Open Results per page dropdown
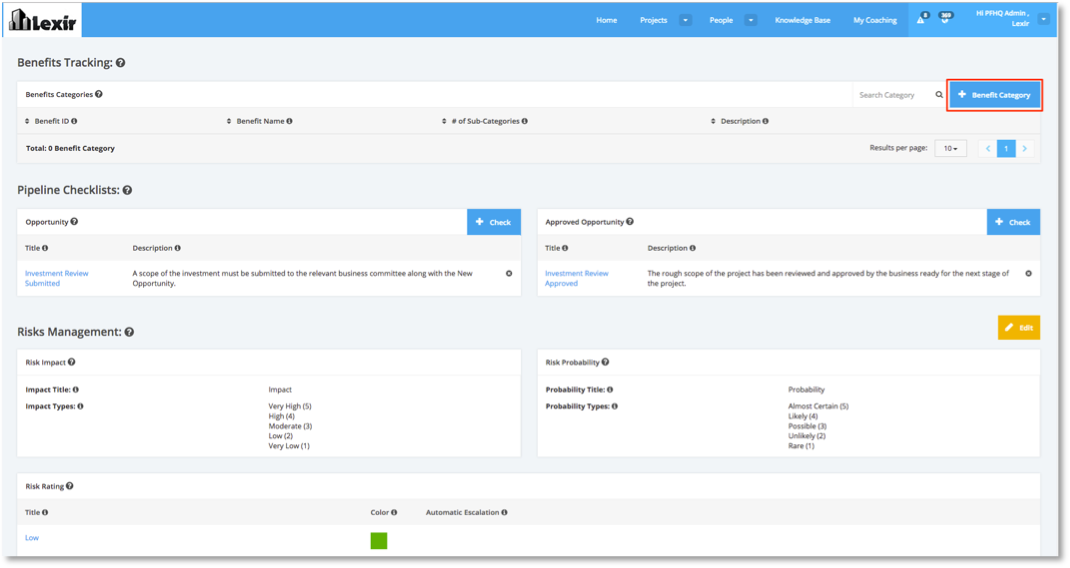This screenshot has height=568, width=1070. pos(951,148)
